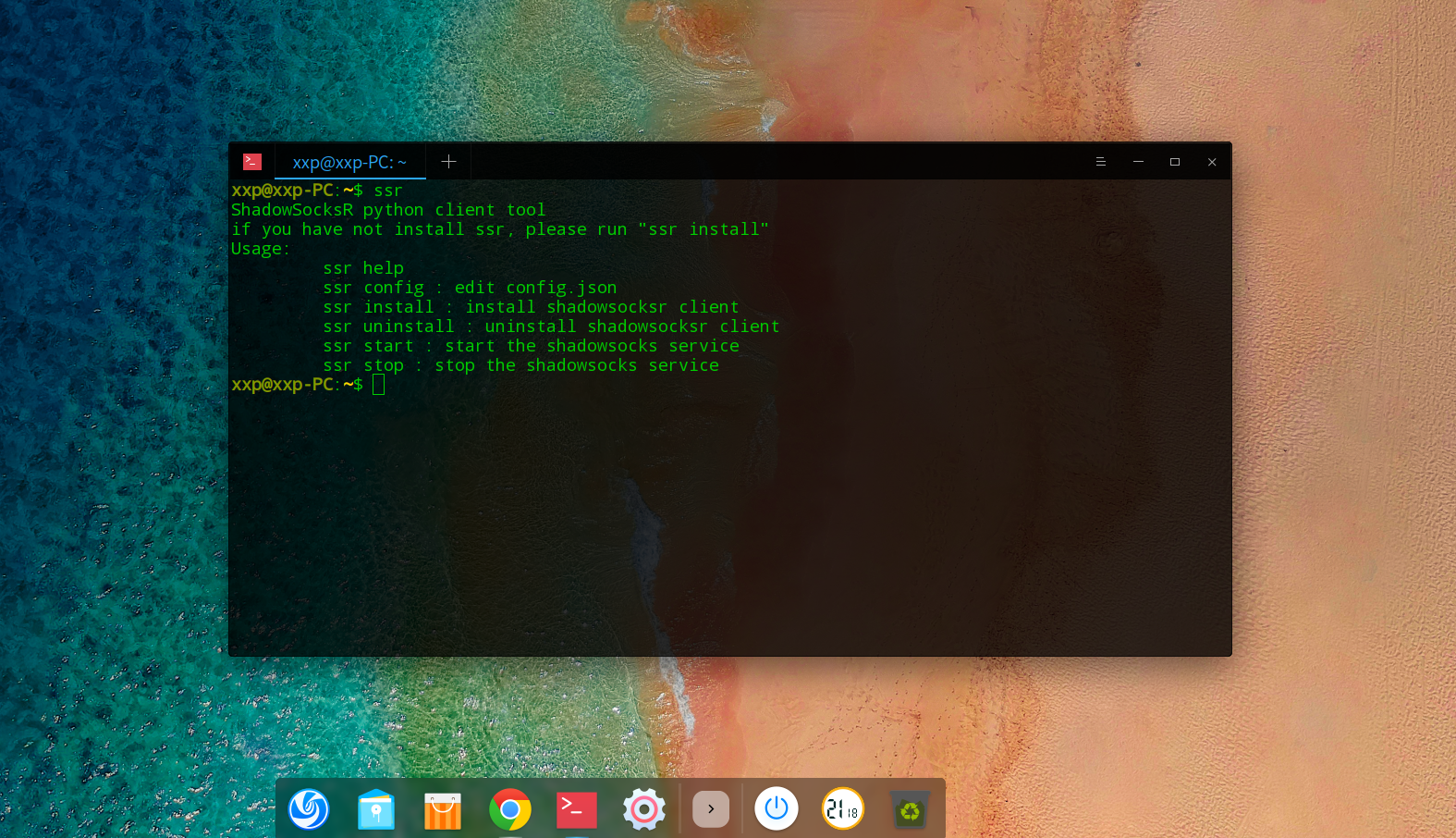1456x838 pixels.
Task: Open the terminal hamburger menu
Action: tap(1101, 162)
